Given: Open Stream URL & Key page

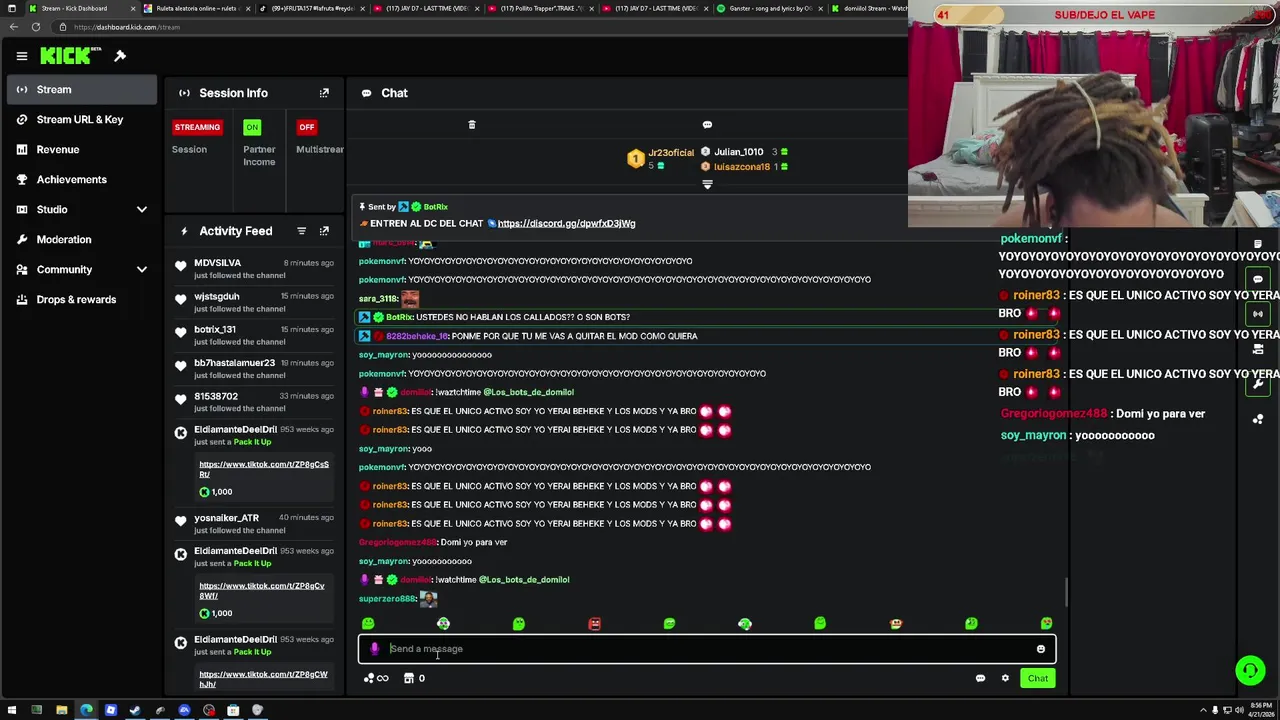Looking at the screenshot, I should coord(80,120).
